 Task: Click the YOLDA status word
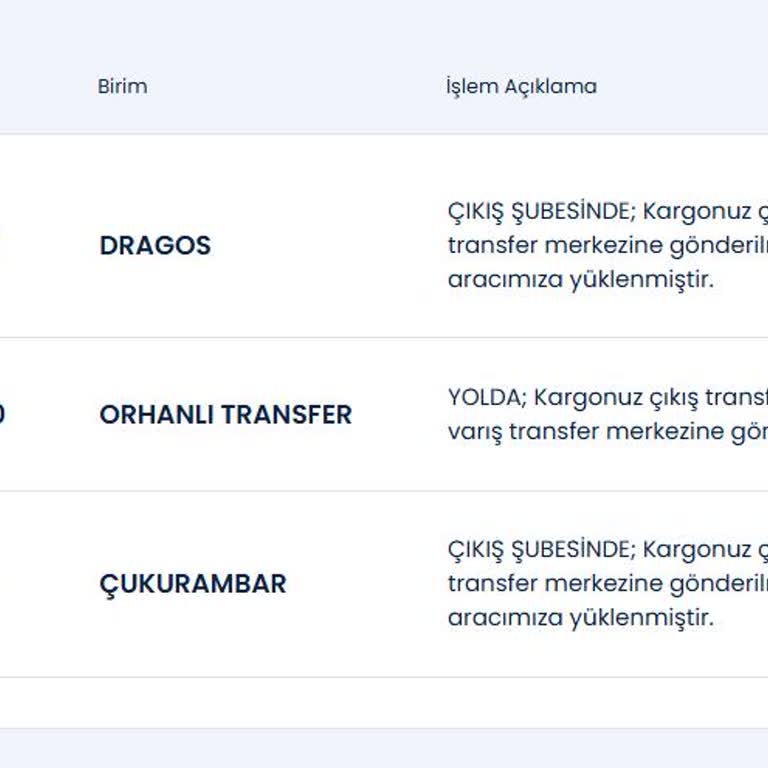click(x=486, y=397)
